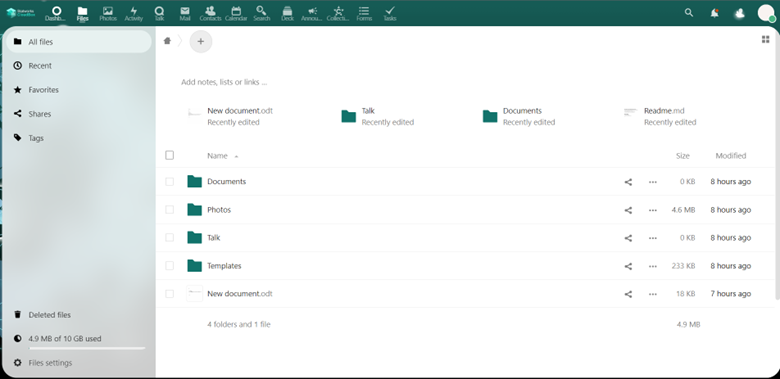Open the Search app in top bar
The width and height of the screenshot is (780, 379).
tap(262, 13)
